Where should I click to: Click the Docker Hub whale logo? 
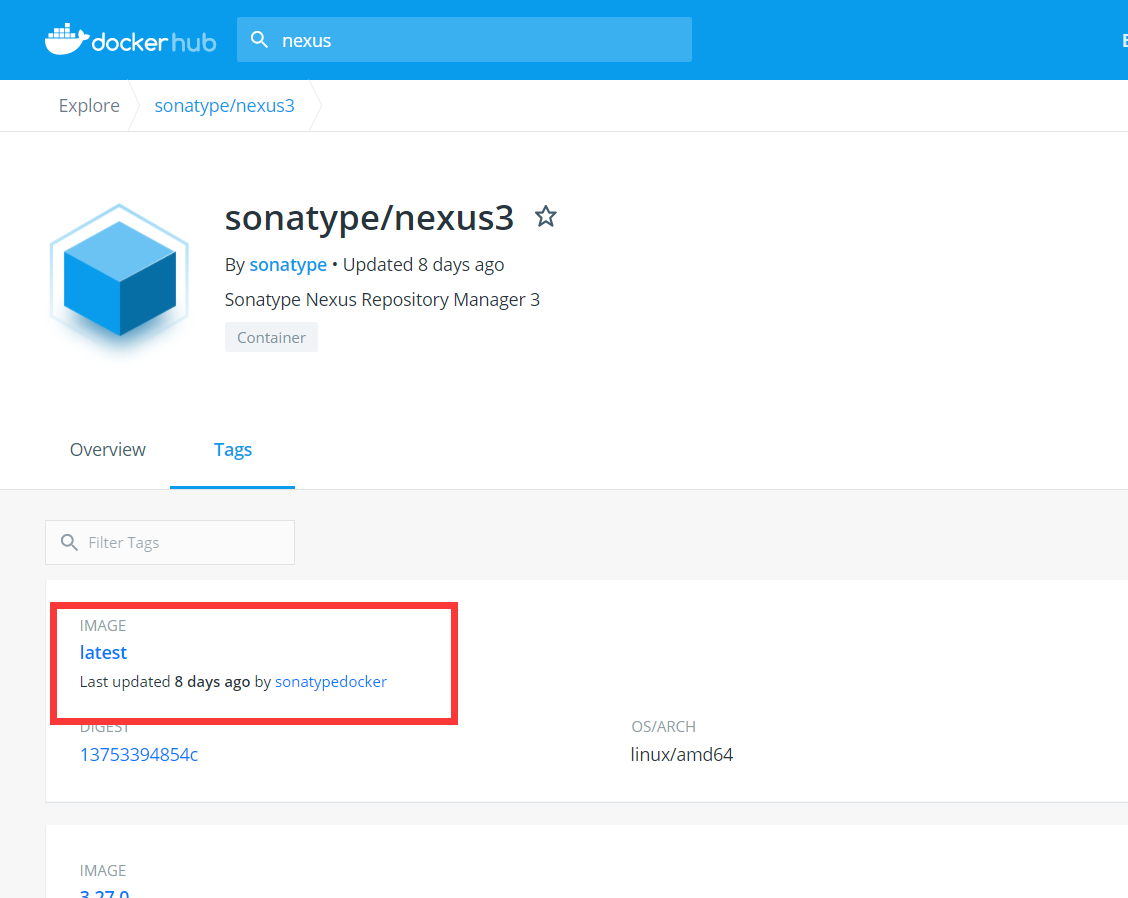tap(66, 38)
